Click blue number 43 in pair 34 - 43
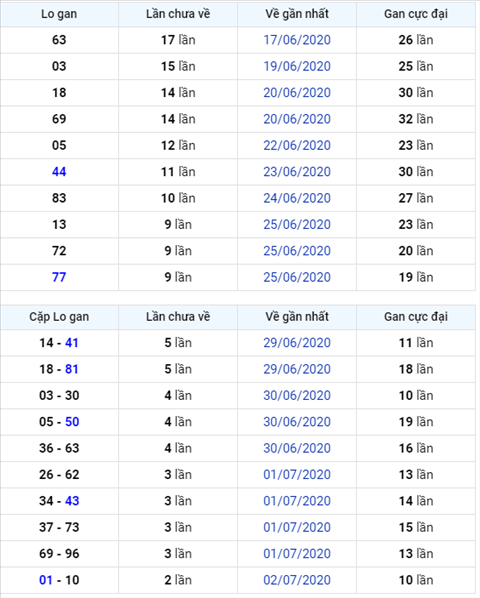Viewport: 480px width, 598px height. 72,501
